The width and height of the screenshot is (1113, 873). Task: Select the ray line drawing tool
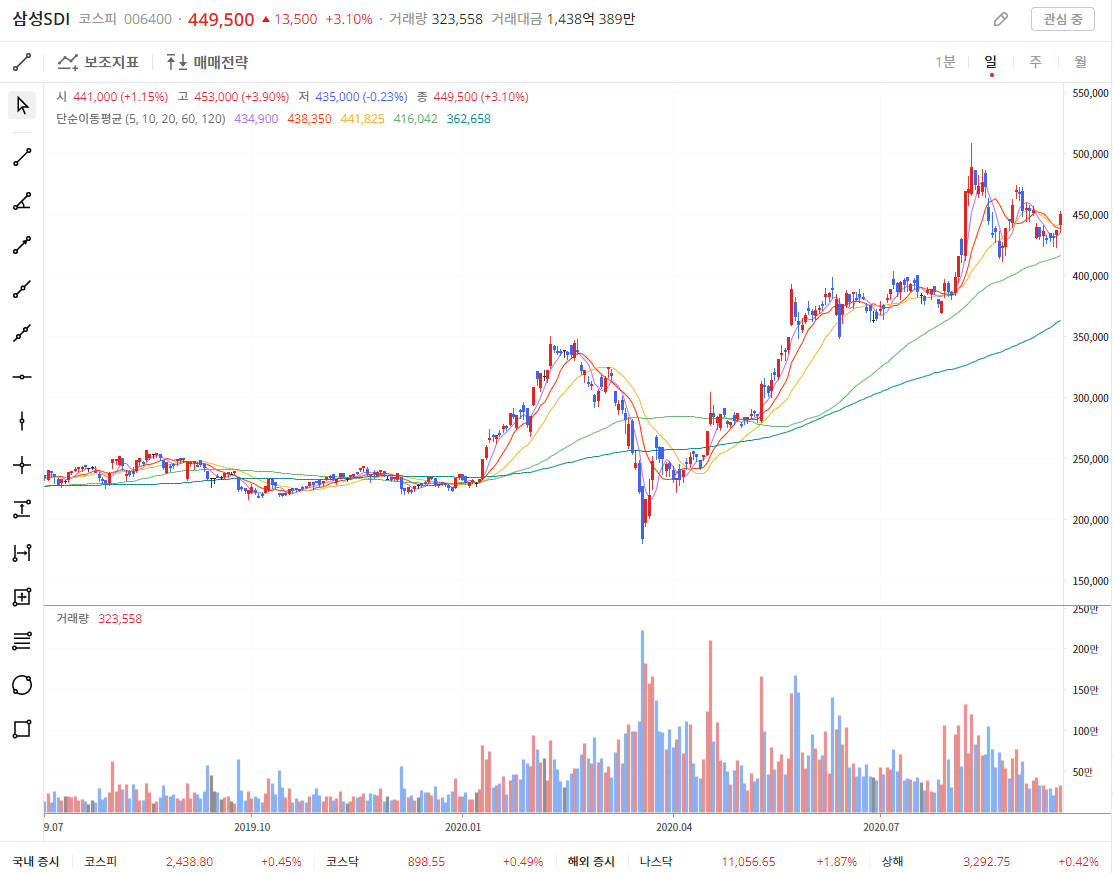coord(22,290)
